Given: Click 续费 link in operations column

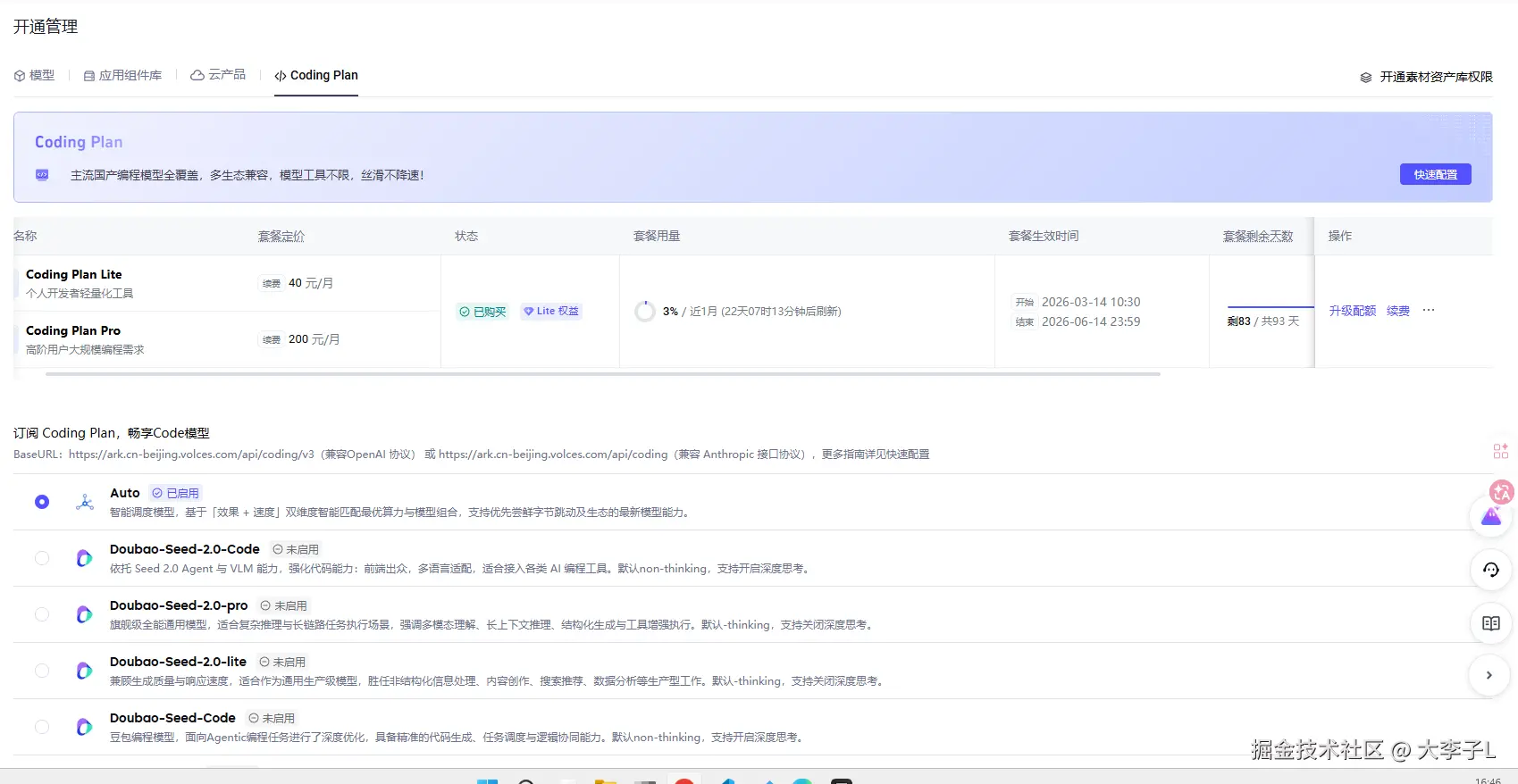Looking at the screenshot, I should coord(1397,311).
